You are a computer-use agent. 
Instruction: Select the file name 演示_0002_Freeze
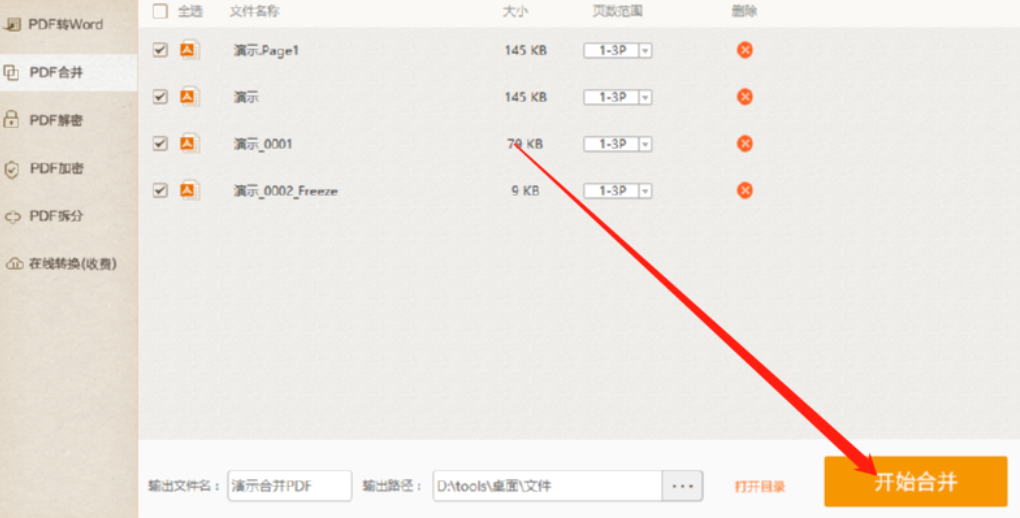point(286,191)
